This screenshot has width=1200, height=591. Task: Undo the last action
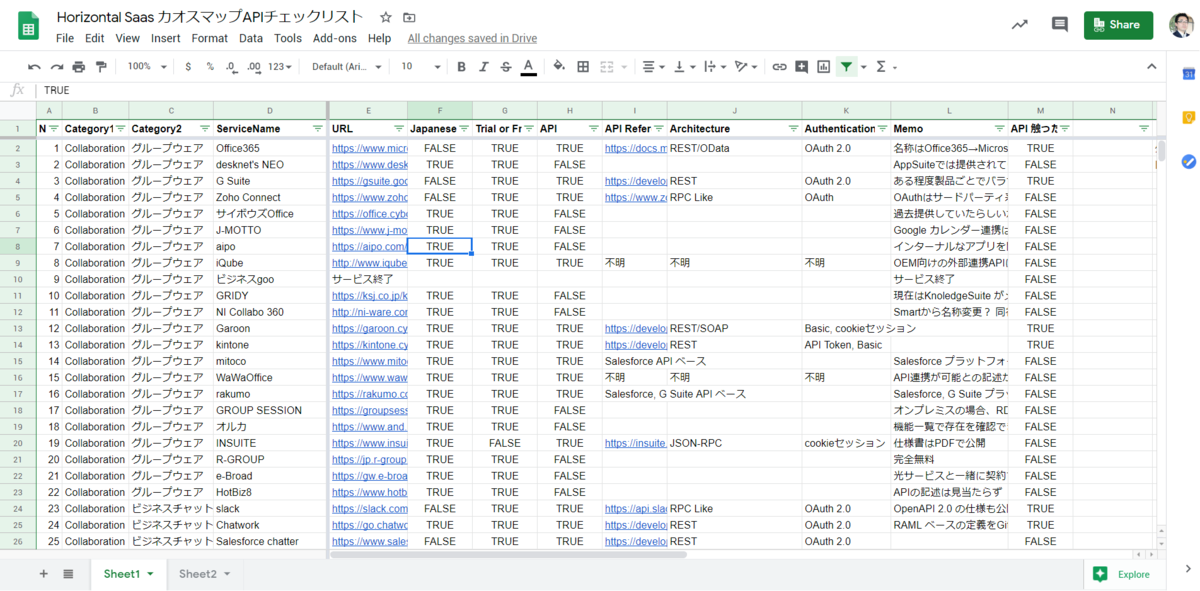[34, 67]
